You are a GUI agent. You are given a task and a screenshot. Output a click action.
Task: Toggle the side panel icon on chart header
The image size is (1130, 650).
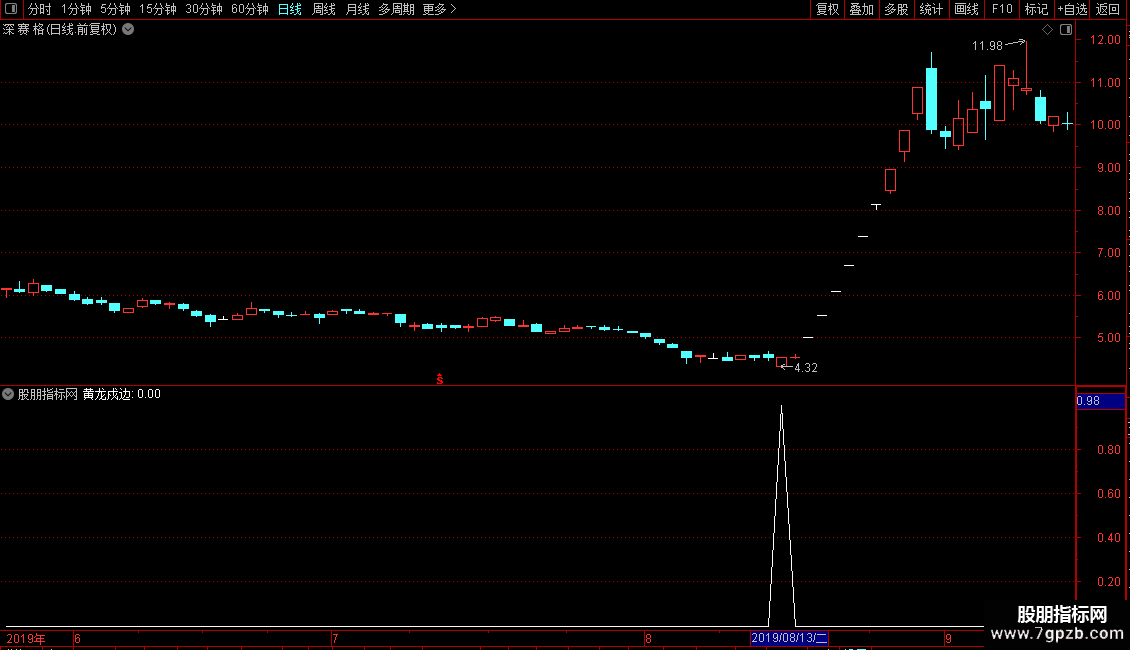coord(1066,30)
